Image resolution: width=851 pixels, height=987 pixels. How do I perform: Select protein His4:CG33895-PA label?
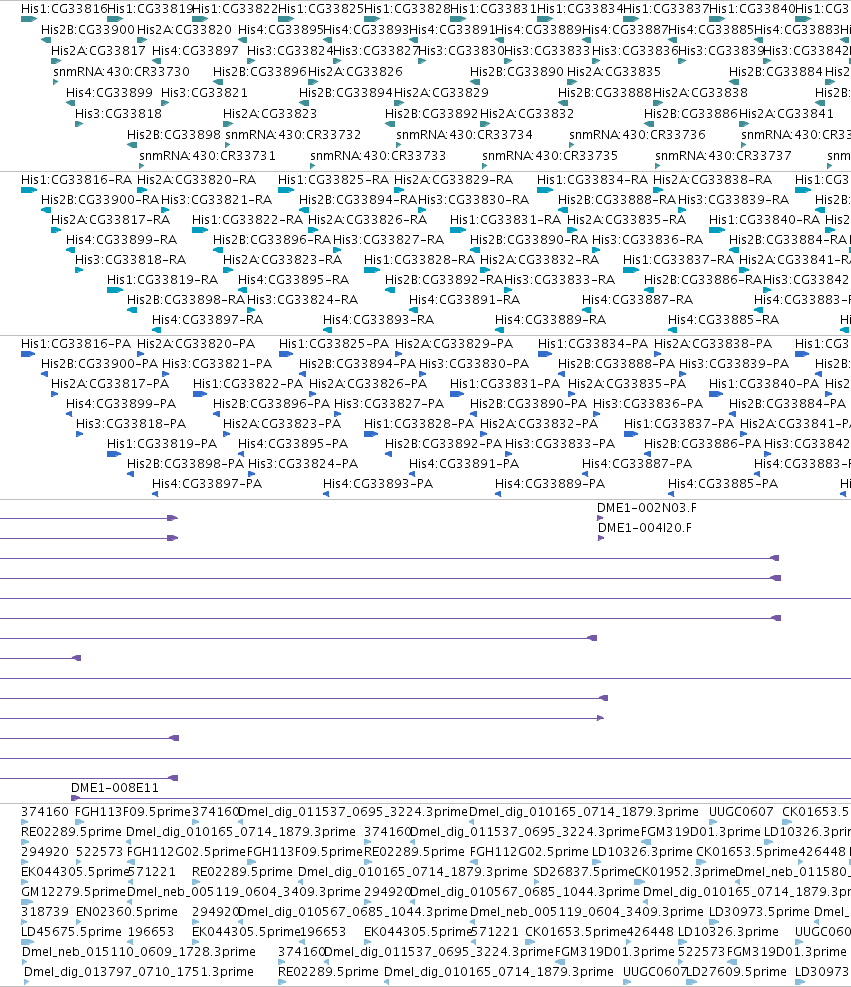tap(293, 444)
